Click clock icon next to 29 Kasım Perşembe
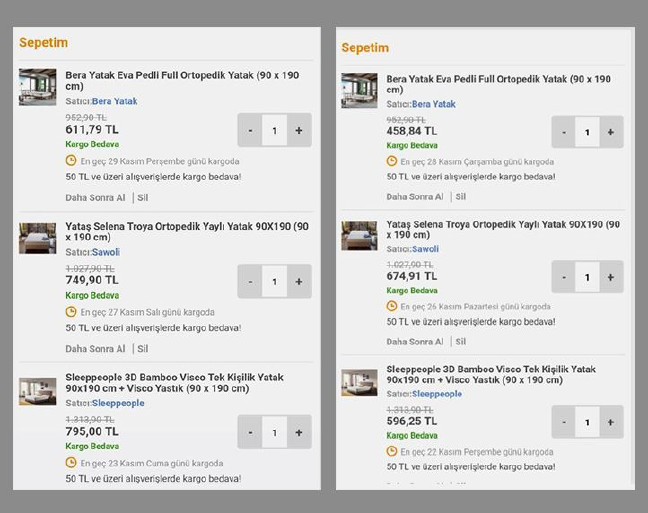 (x=71, y=160)
